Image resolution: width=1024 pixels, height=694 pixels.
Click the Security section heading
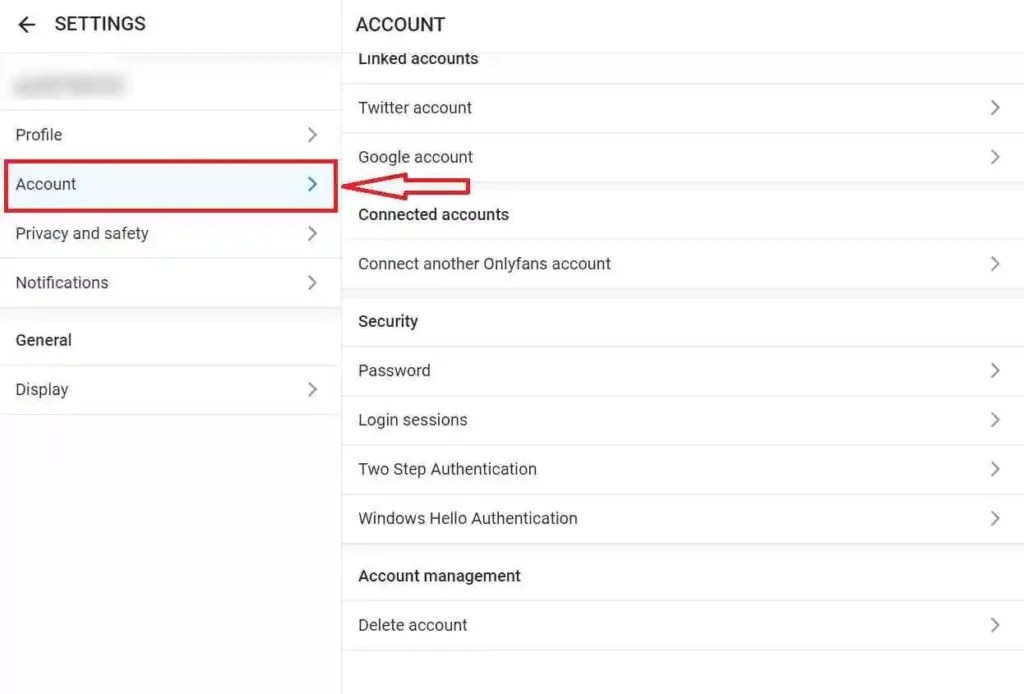point(388,321)
